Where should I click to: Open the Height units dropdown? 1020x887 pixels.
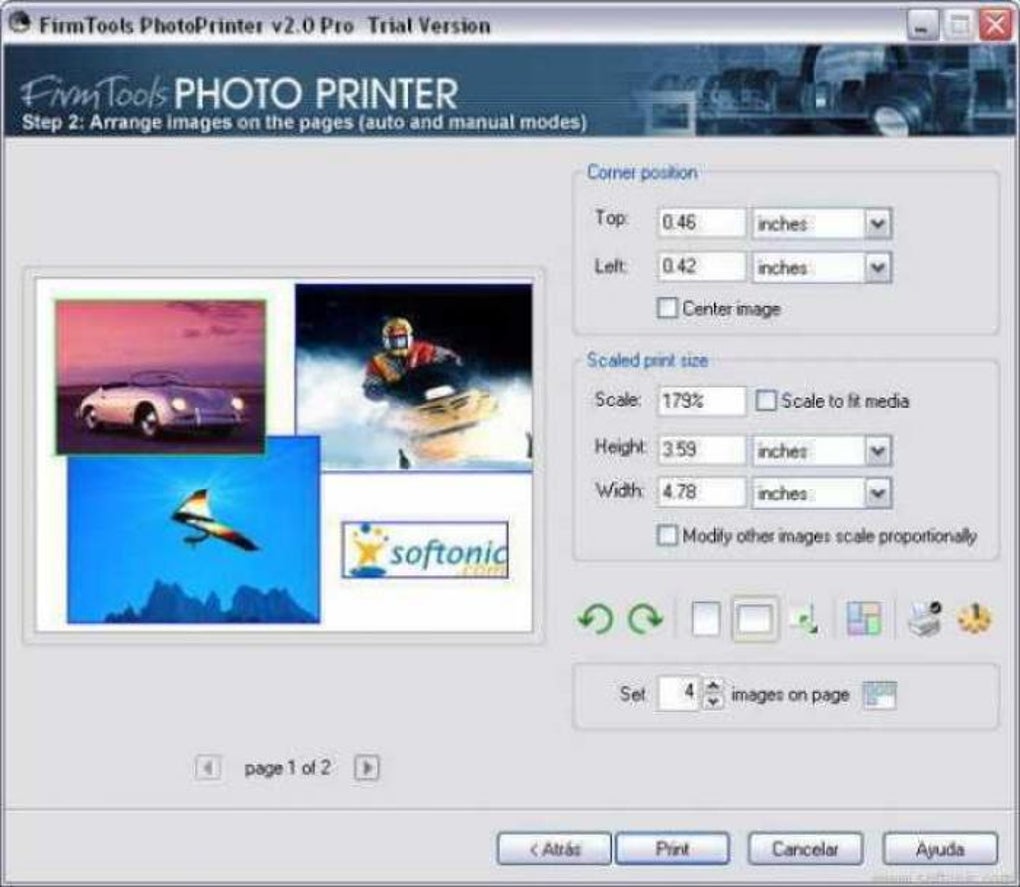(x=877, y=451)
